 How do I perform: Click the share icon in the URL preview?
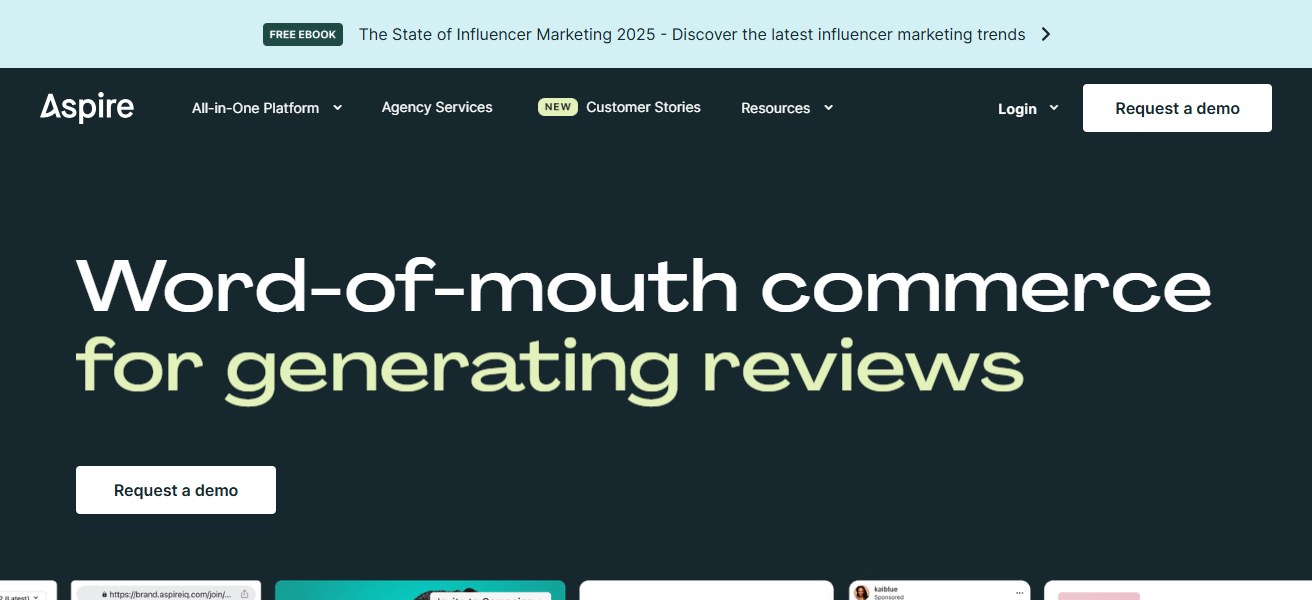245,594
